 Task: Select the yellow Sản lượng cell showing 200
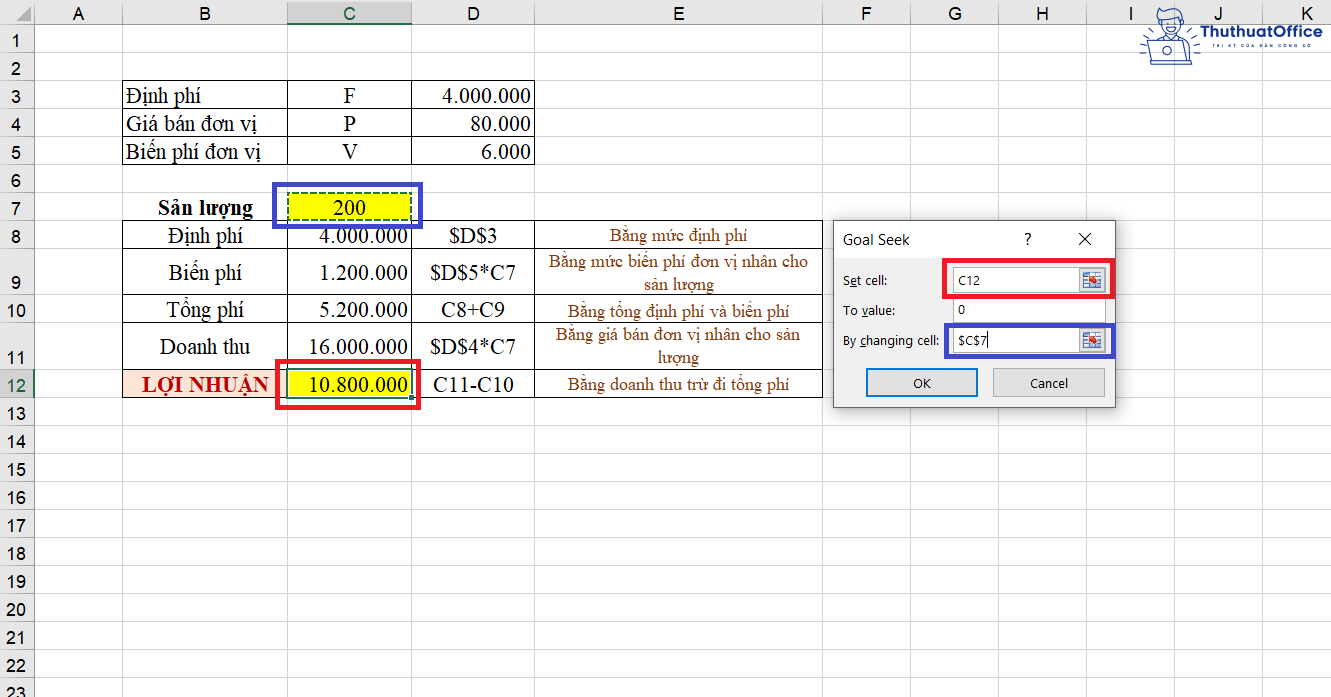(348, 207)
